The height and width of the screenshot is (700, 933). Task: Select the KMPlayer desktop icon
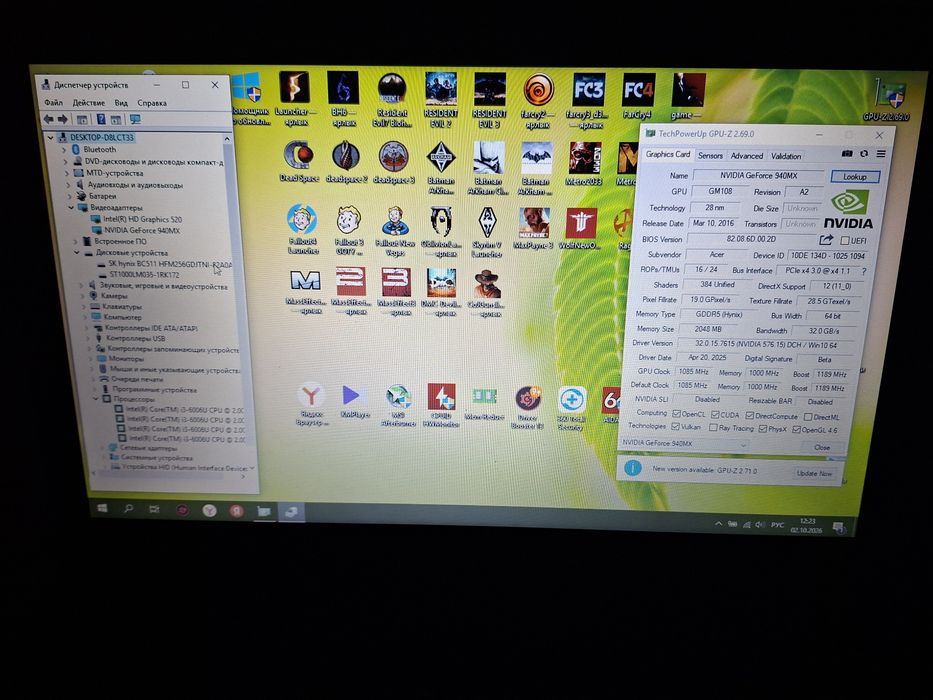(x=354, y=401)
